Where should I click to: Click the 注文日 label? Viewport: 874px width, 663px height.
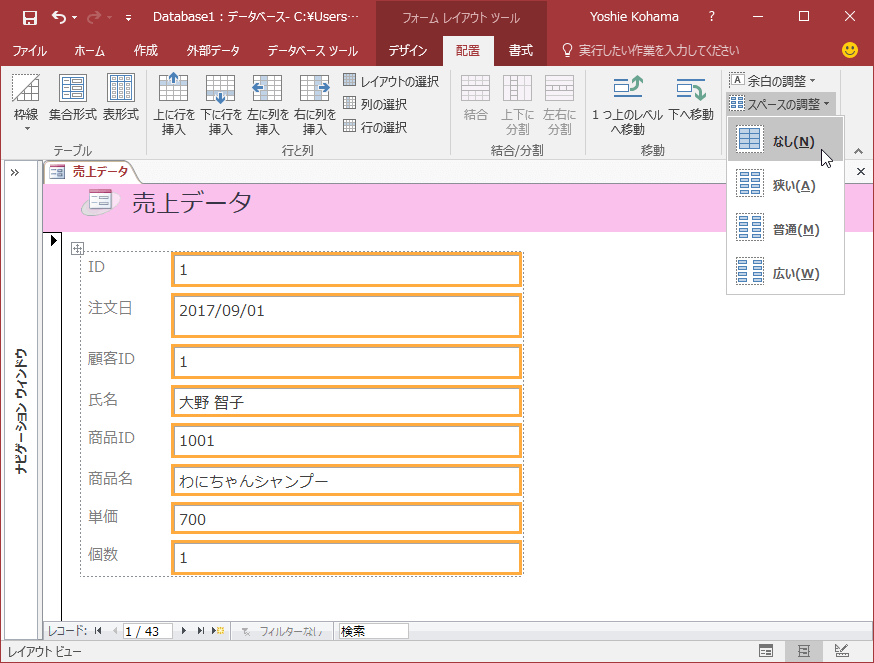(110, 308)
